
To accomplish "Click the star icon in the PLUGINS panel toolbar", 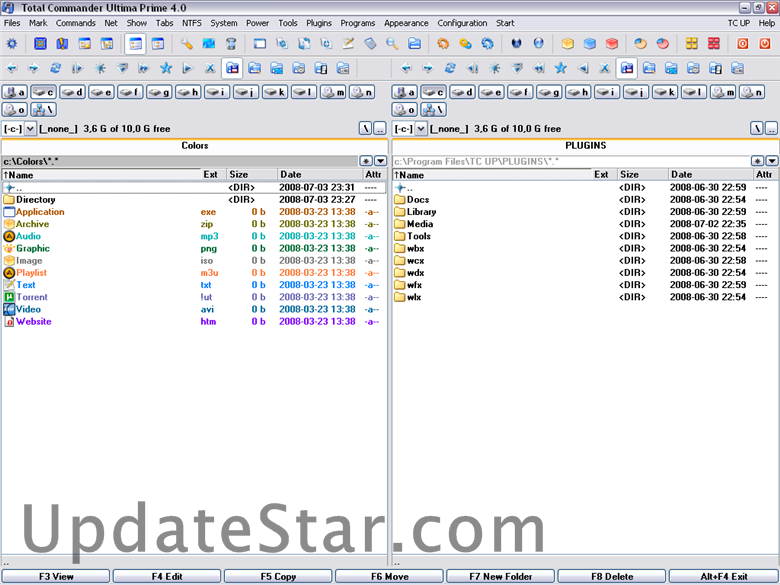I will [561, 68].
